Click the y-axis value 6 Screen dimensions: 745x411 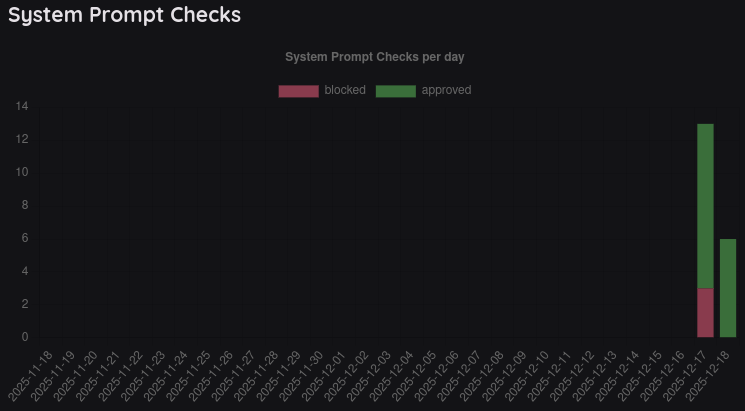[25, 238]
